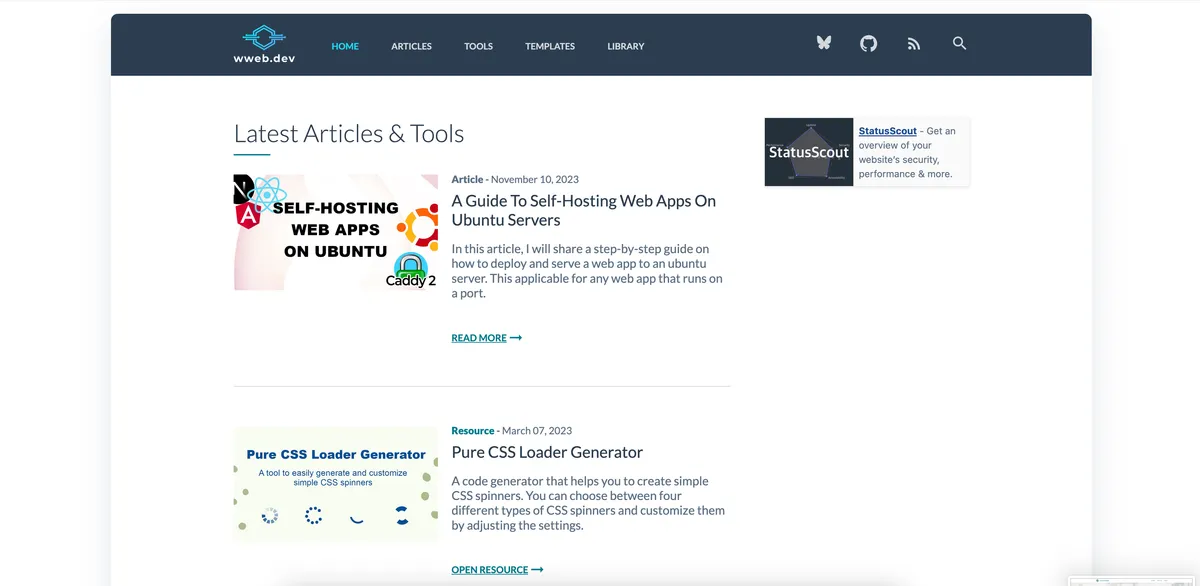Open search with the magnifier icon
1200x586 pixels.
[959, 44]
